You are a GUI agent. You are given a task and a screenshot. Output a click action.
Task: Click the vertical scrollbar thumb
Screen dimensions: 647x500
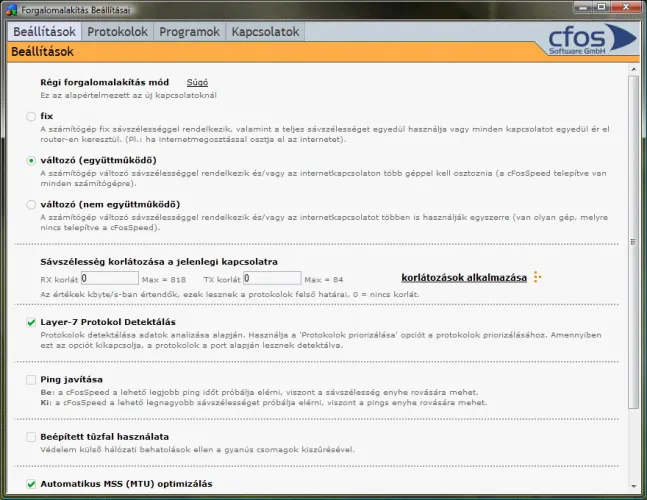633,242
